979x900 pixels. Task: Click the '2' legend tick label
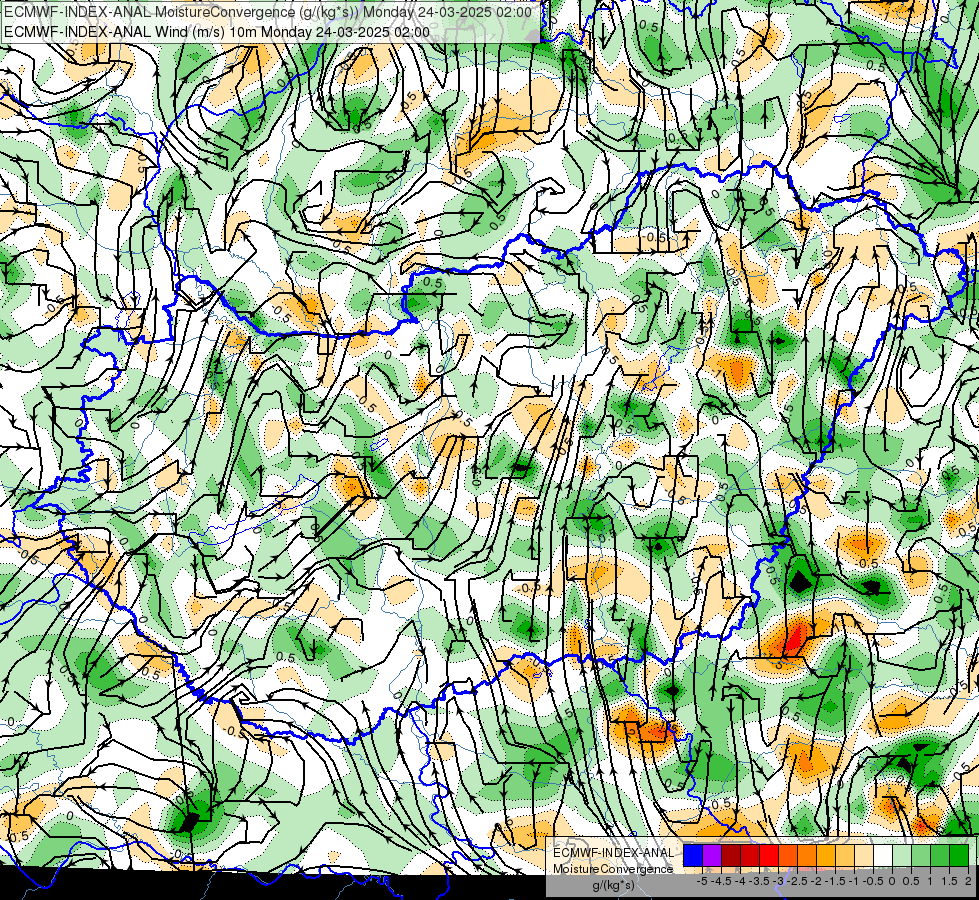point(968,881)
